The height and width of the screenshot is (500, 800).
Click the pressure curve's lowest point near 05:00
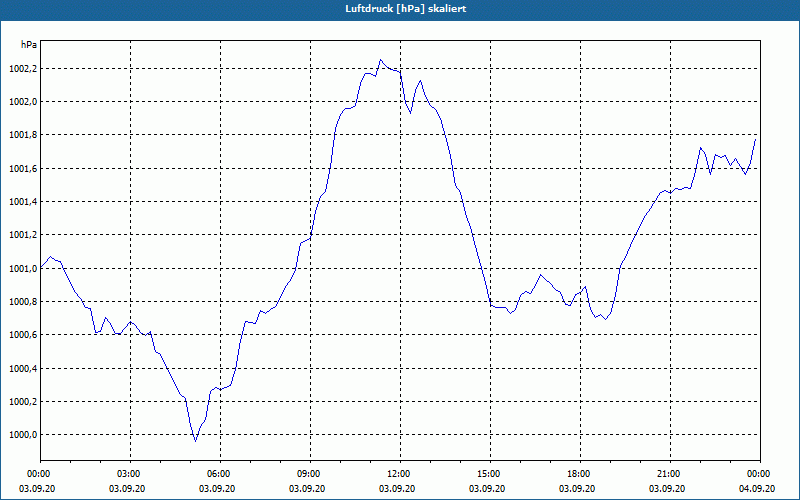[195, 441]
